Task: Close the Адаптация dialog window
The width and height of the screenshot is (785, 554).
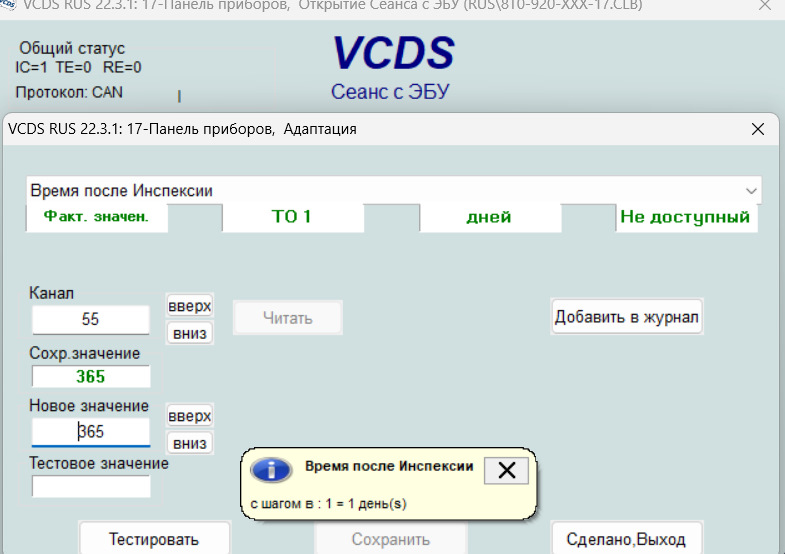Action: 757,129
